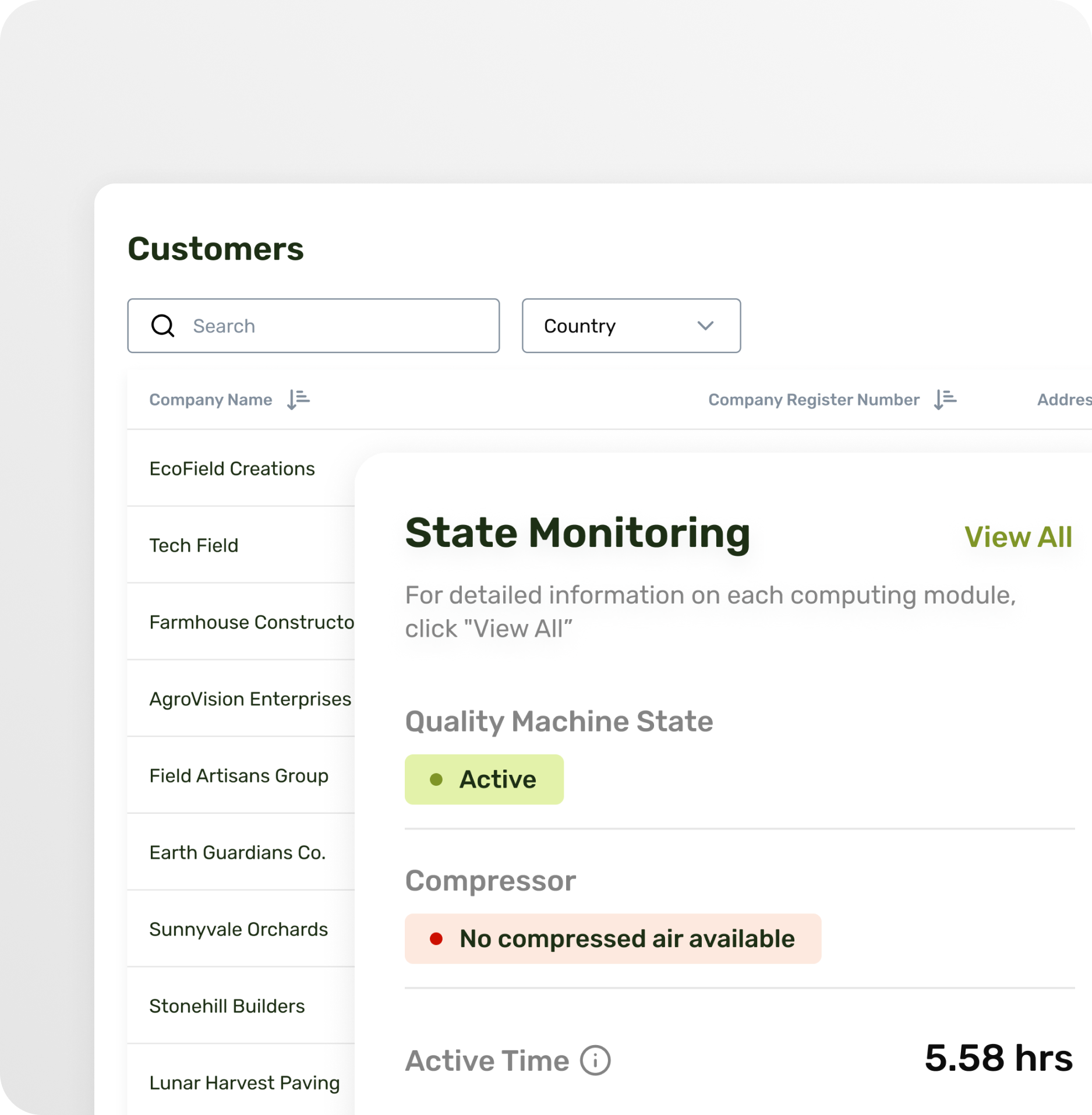The image size is (1092, 1115).
Task: Open View All in State Monitoring
Action: (x=1017, y=537)
